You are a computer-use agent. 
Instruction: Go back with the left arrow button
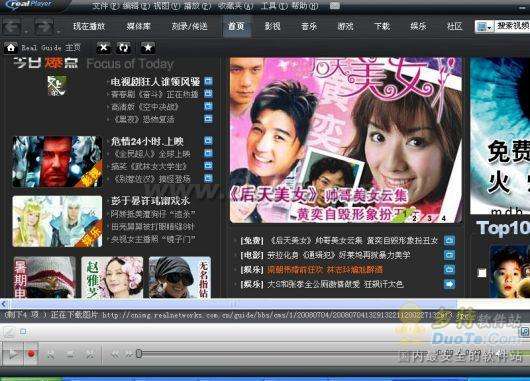tap(11, 27)
